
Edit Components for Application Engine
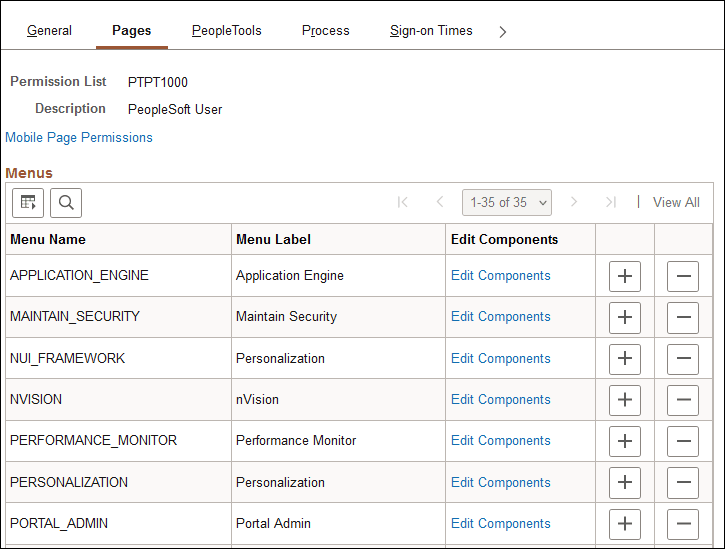500,276
